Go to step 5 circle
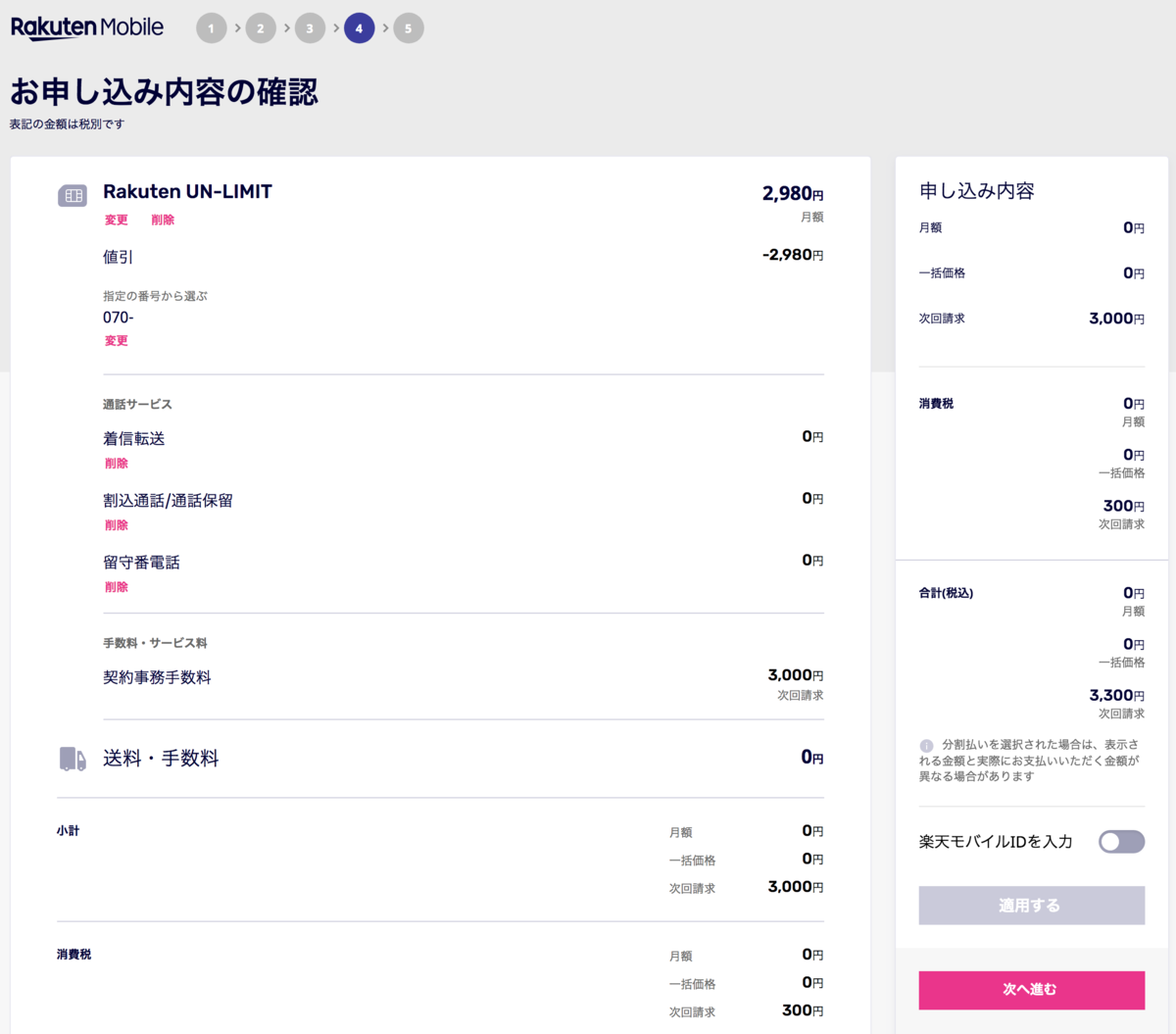 (x=409, y=28)
